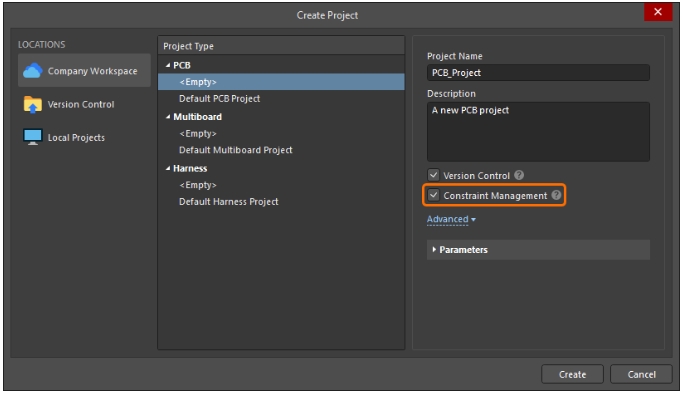Collapse the Harness tree group arrow
The image size is (682, 395).
click(168, 168)
